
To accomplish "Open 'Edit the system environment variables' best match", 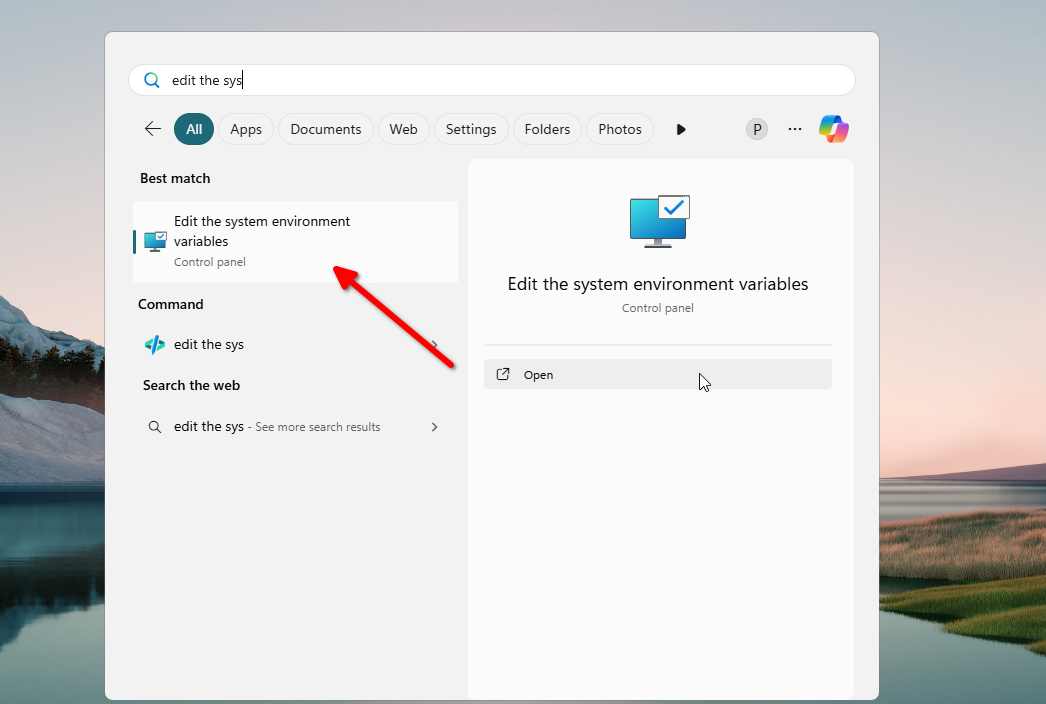I will pyautogui.click(x=262, y=241).
